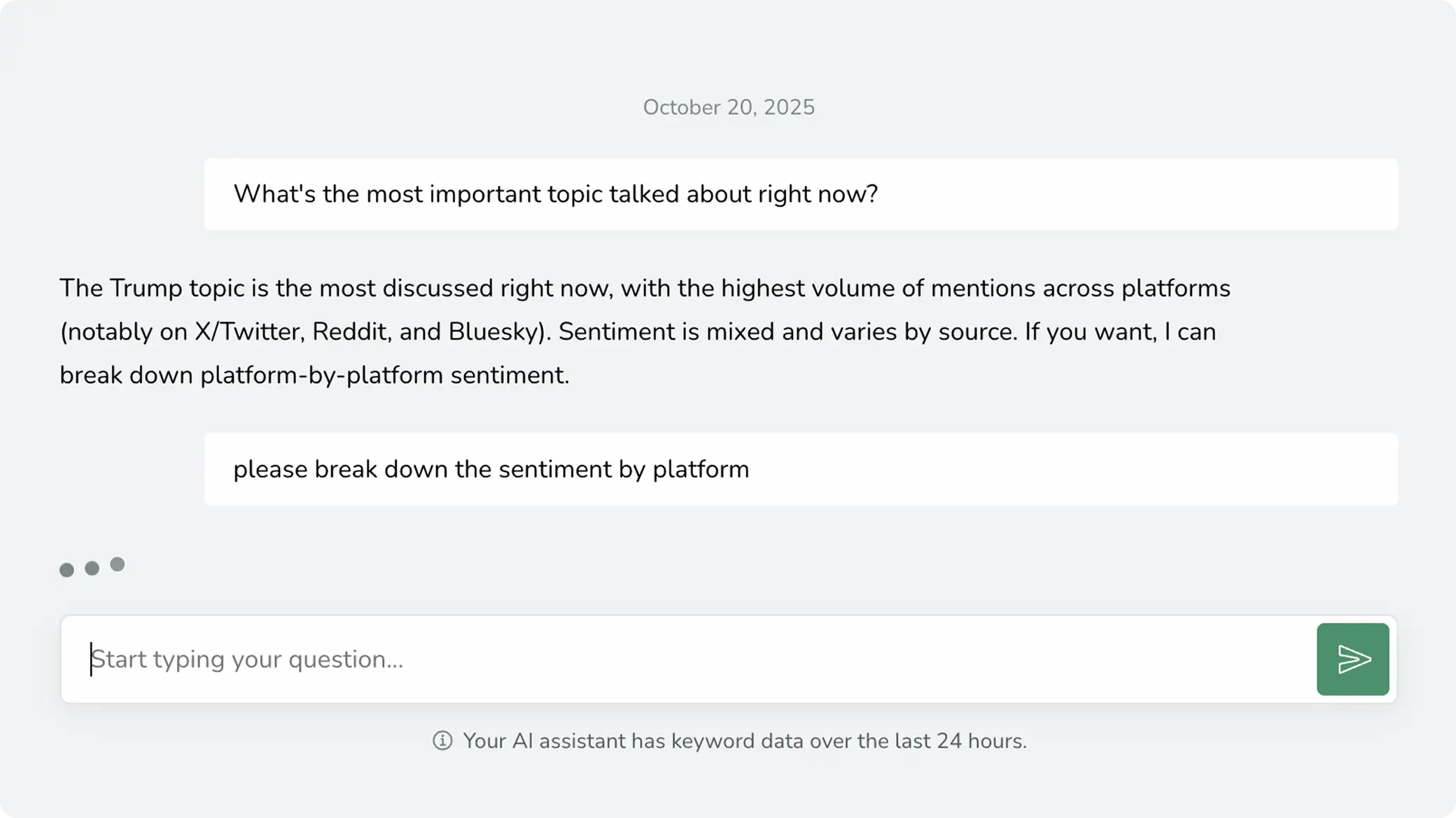Click the info icon beside keyword data note
The height and width of the screenshot is (818, 1456).
tap(442, 740)
